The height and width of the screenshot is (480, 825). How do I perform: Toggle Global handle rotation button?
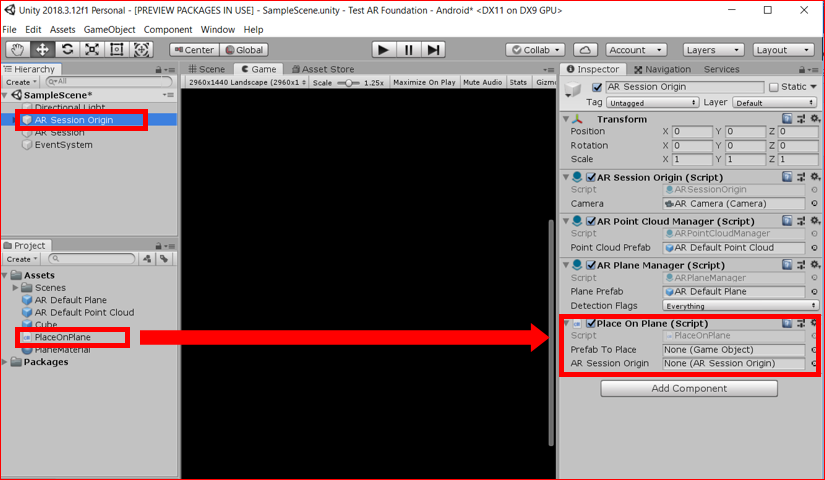244,49
